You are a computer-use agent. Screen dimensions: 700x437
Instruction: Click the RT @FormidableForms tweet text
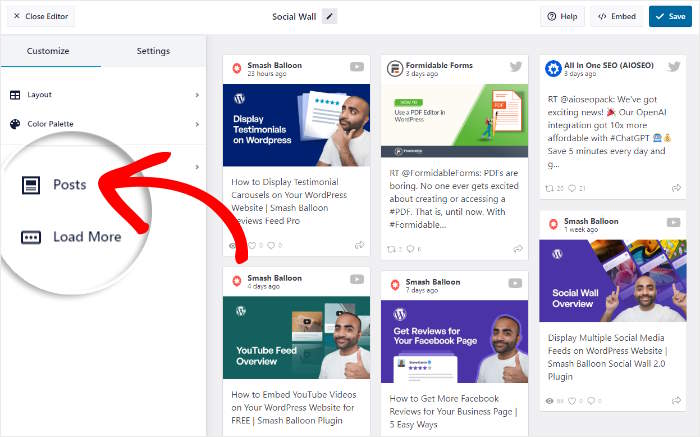coord(454,199)
